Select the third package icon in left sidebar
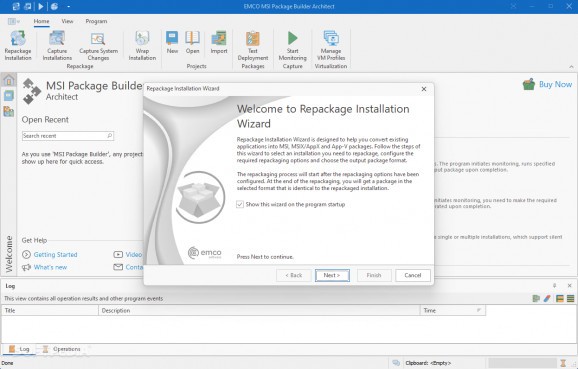This screenshot has width=578, height=369. [8, 111]
